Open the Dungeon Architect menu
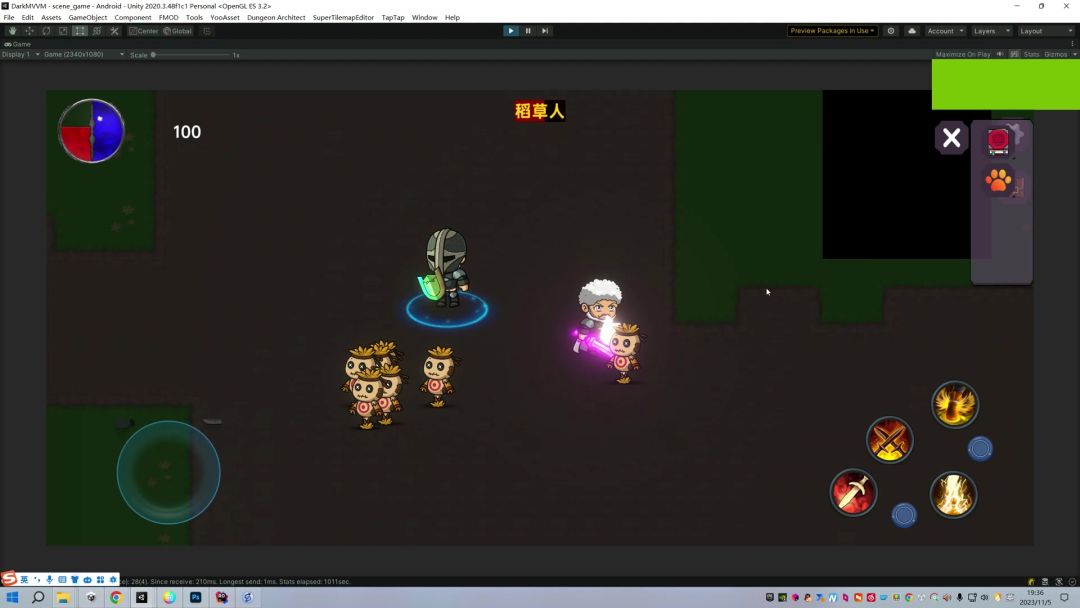The width and height of the screenshot is (1080, 608). 276,17
